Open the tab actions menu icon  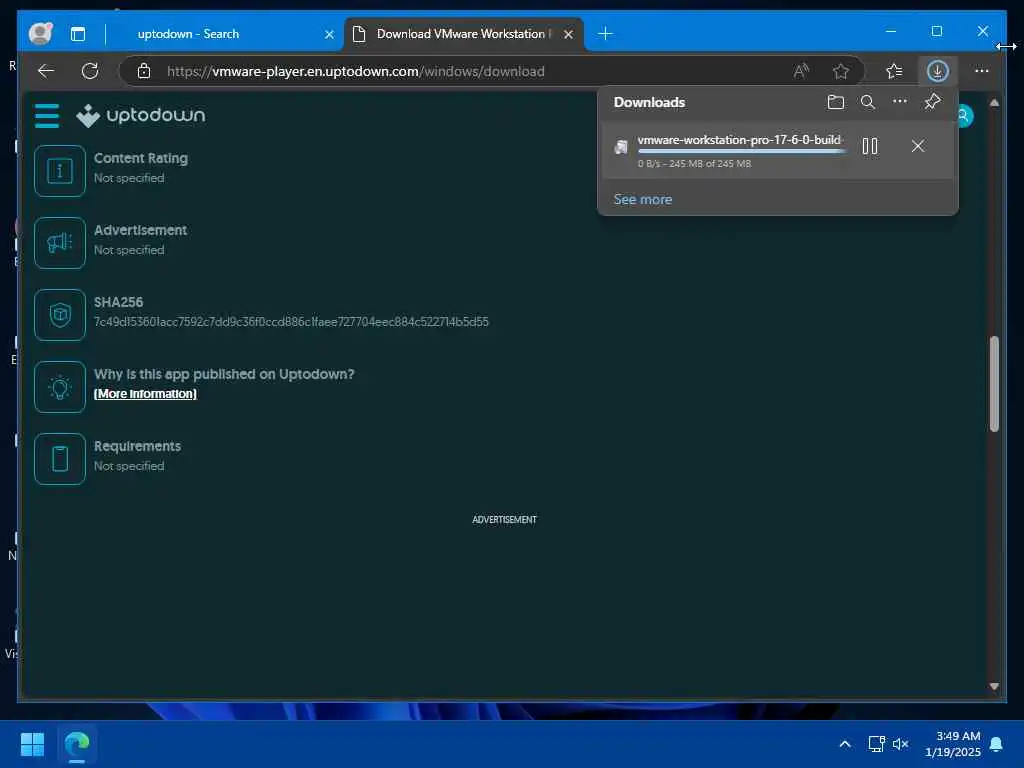[x=78, y=34]
